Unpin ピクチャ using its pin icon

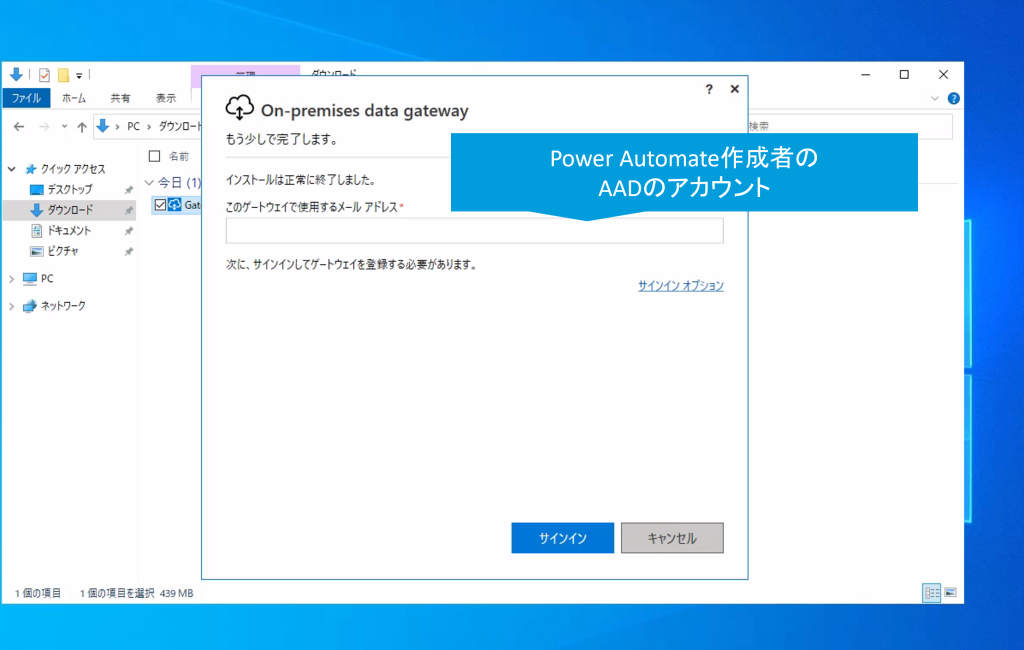point(129,252)
